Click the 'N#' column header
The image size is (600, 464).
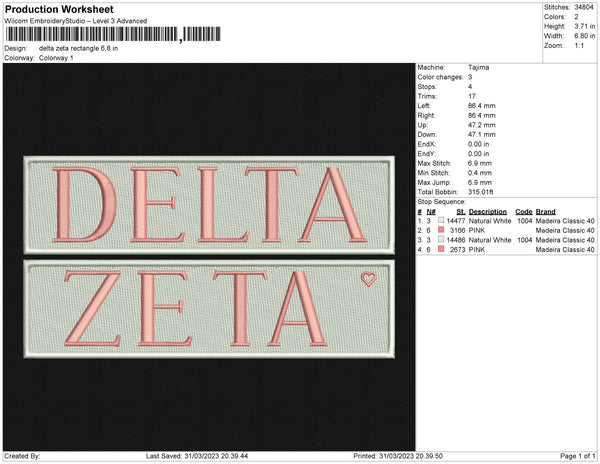tap(431, 212)
